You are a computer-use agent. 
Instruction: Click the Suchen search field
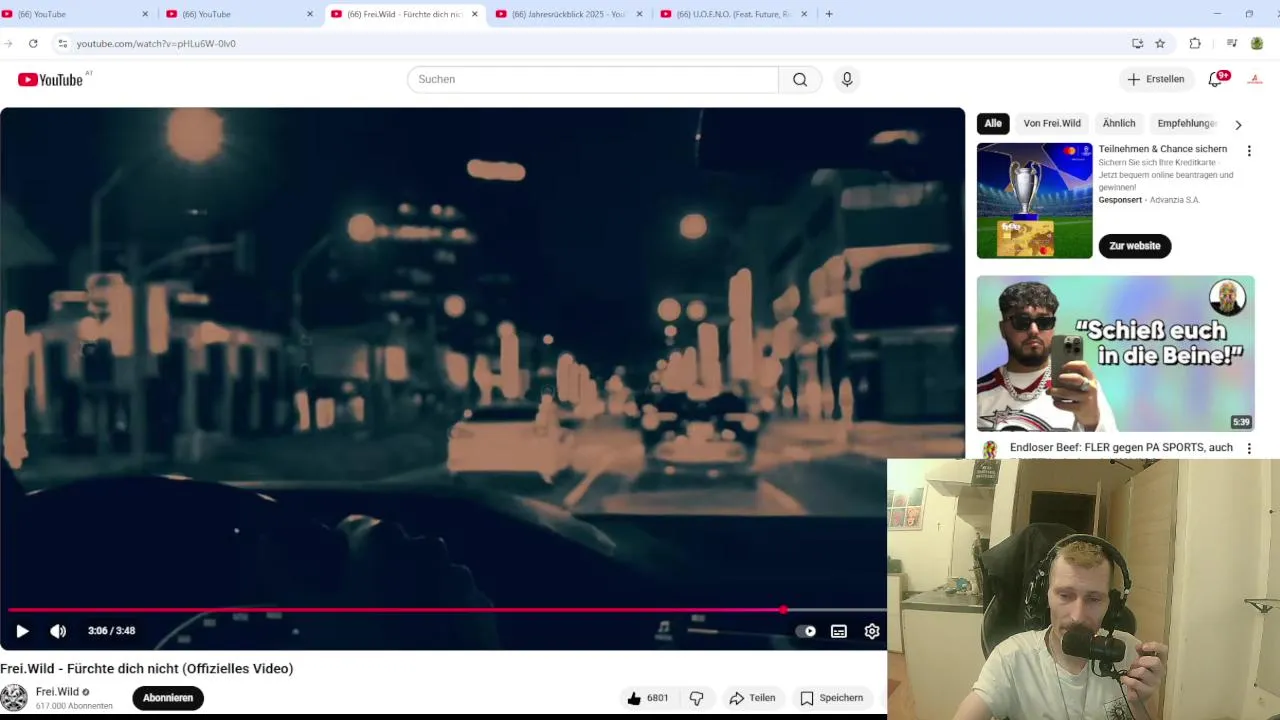pyautogui.click(x=592, y=79)
